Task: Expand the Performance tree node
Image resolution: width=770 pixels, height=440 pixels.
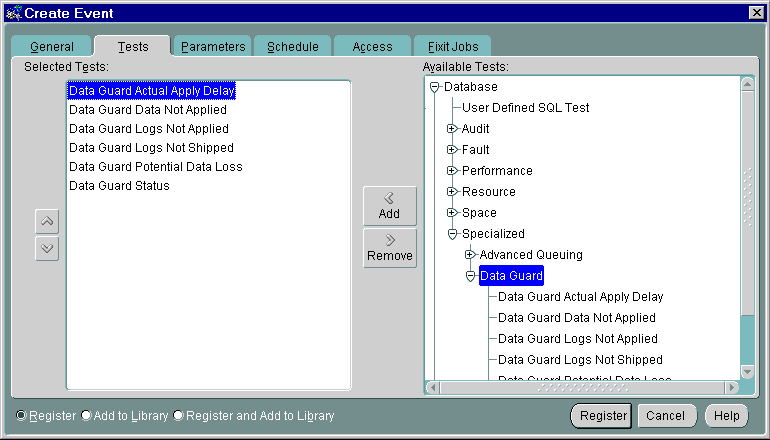Action: pos(452,171)
